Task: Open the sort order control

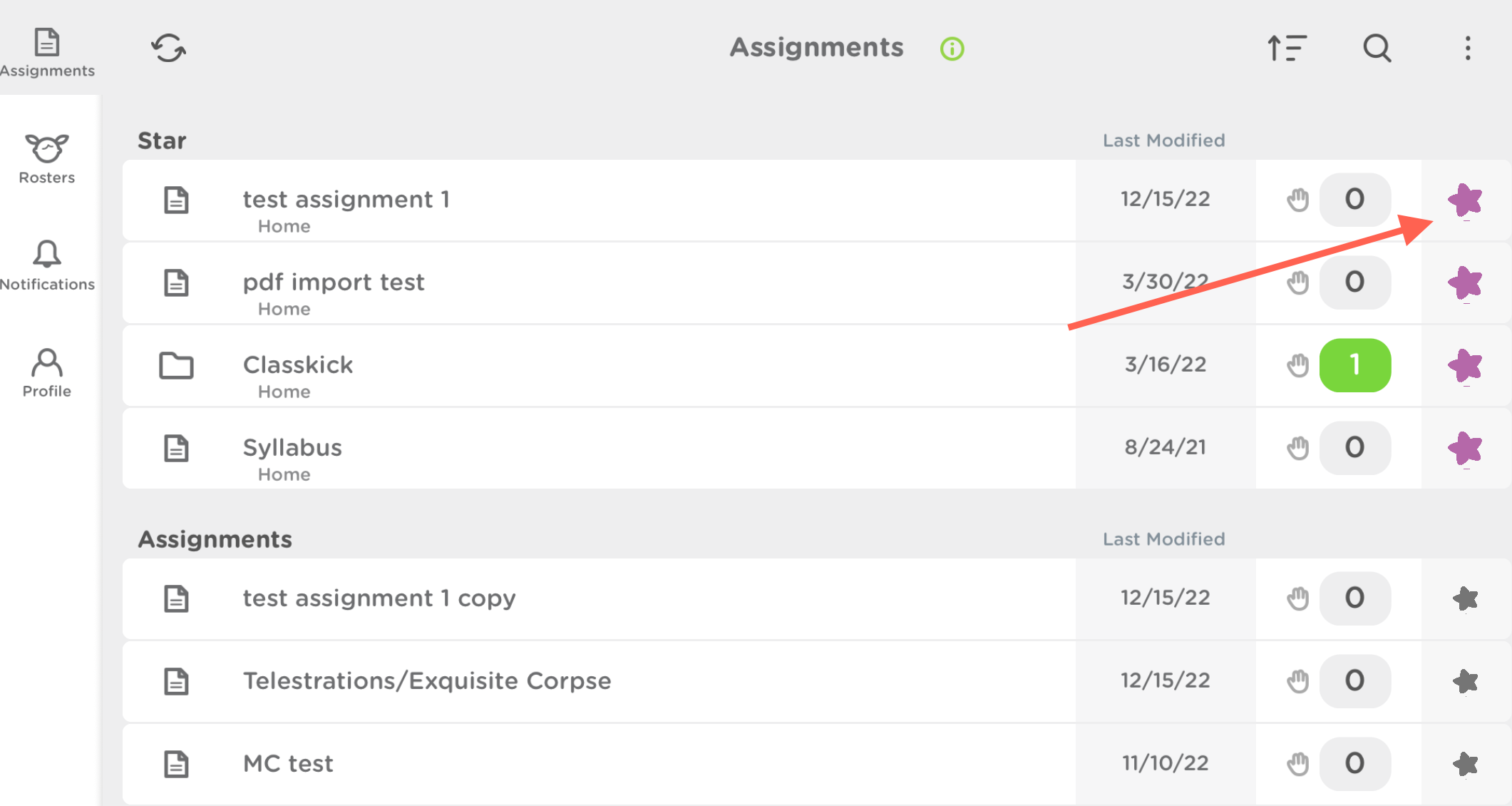Action: click(x=1287, y=48)
